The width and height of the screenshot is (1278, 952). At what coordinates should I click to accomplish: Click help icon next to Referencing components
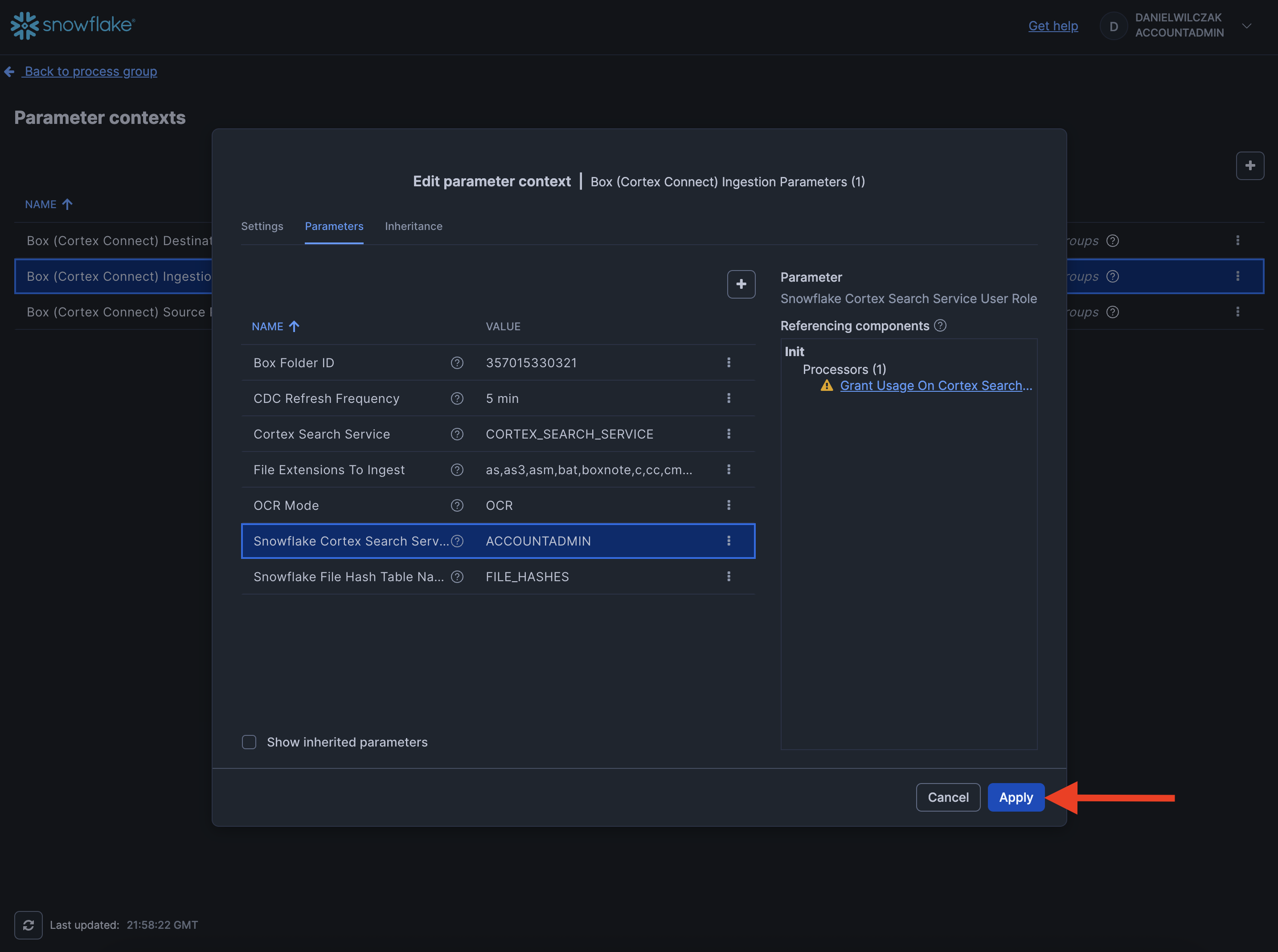tap(940, 326)
